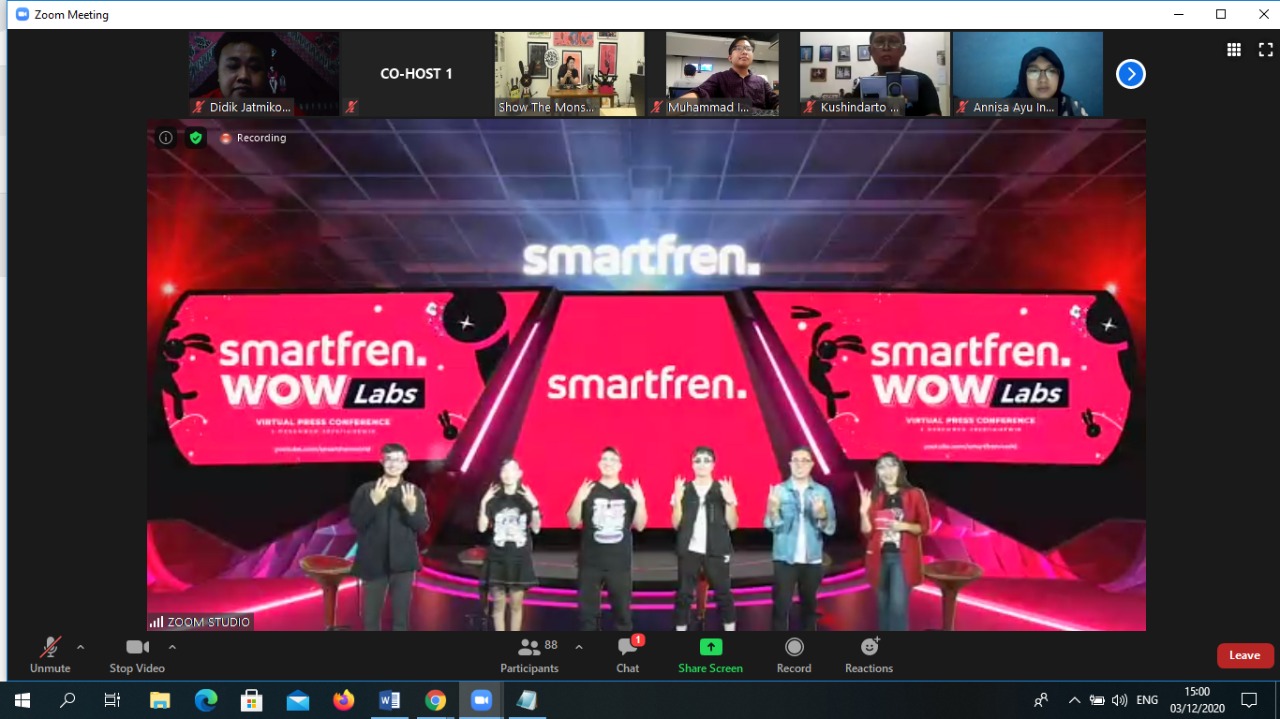Image resolution: width=1280 pixels, height=719 pixels.
Task: Open Windows taskbar search
Action: tap(68, 700)
